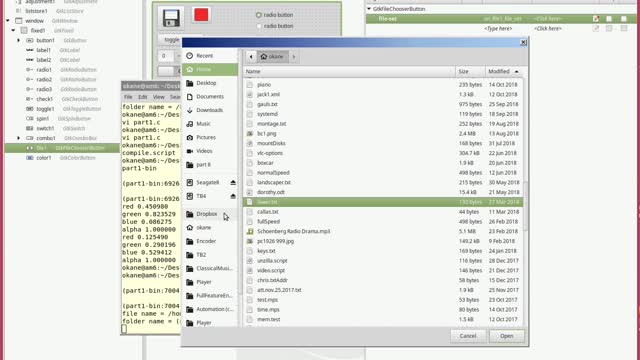Open File menu in terminal window
Image resolution: width=640 pixels, height=360 pixels.
(128, 97)
